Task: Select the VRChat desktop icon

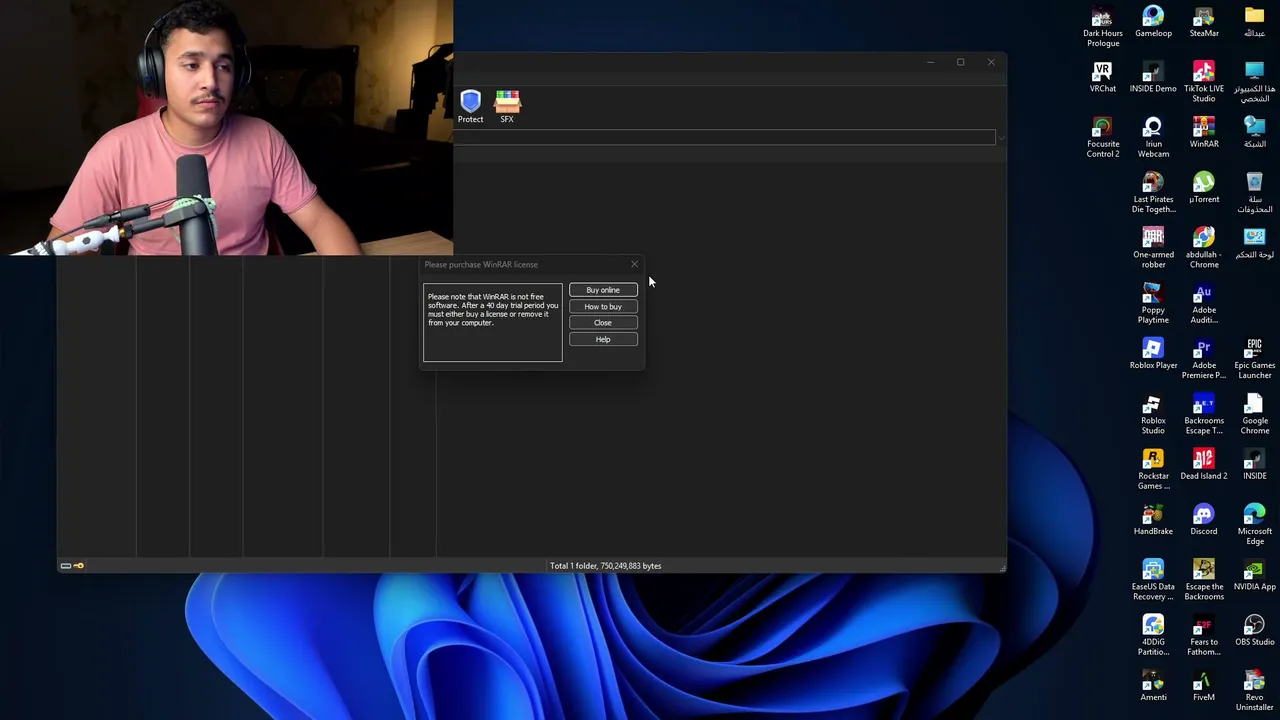Action: point(1103,77)
